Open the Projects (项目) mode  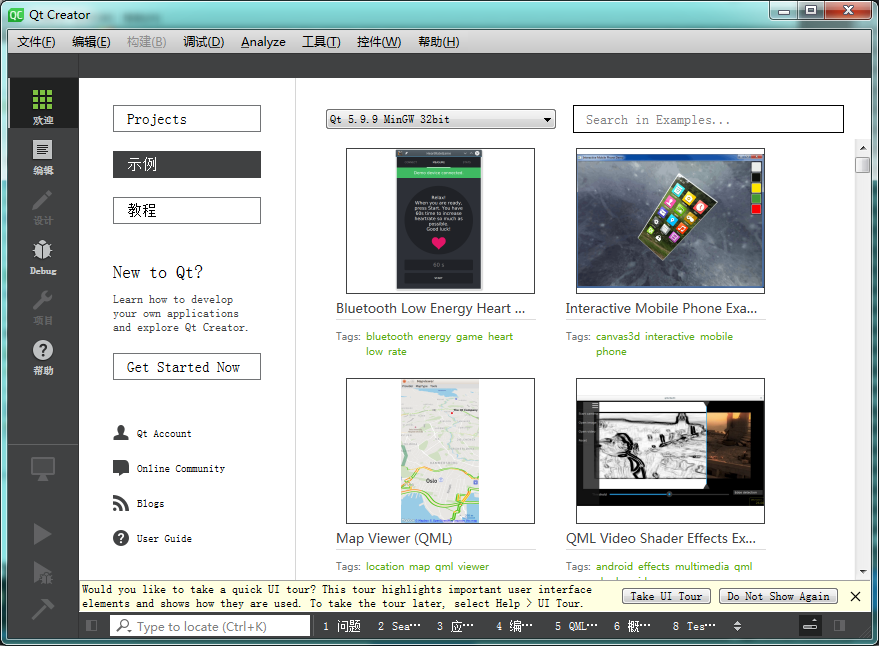point(43,308)
